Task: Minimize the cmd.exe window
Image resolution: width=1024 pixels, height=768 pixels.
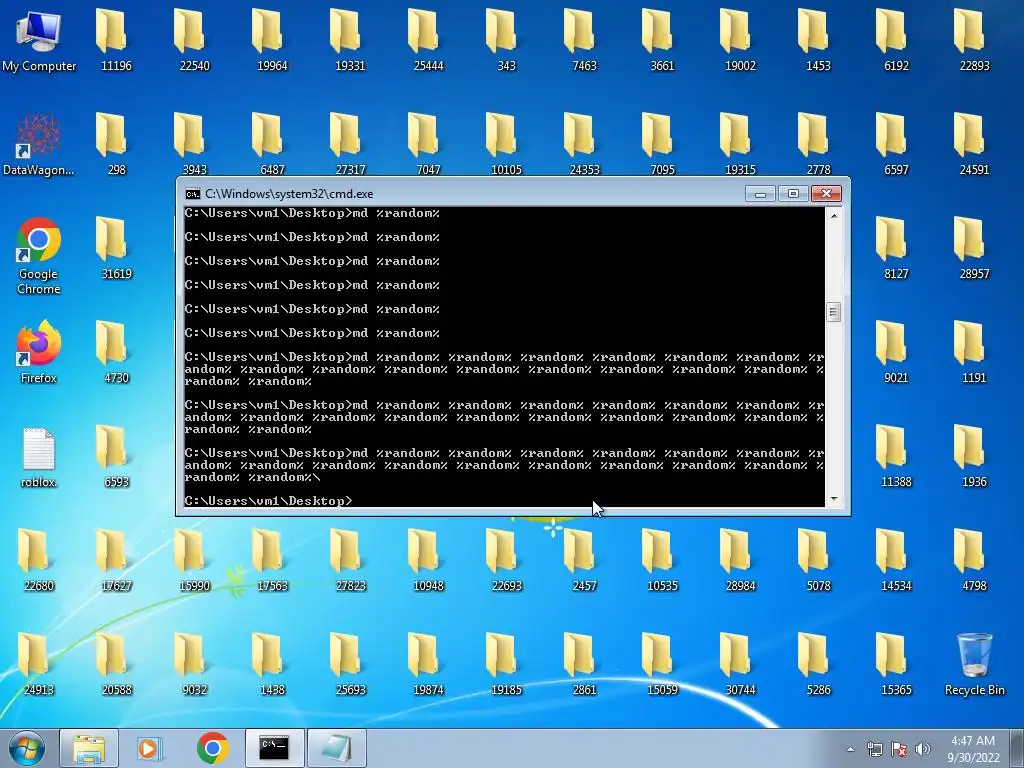Action: coord(760,194)
